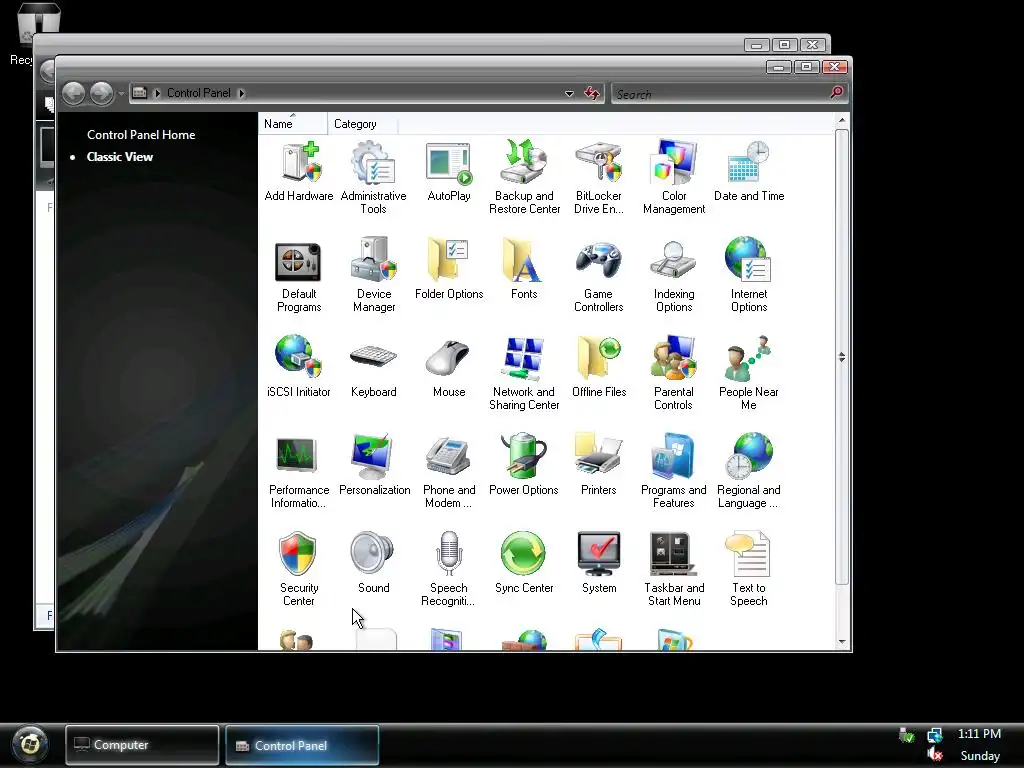Image resolution: width=1024 pixels, height=768 pixels.
Task: Open Security Center
Action: (x=299, y=569)
